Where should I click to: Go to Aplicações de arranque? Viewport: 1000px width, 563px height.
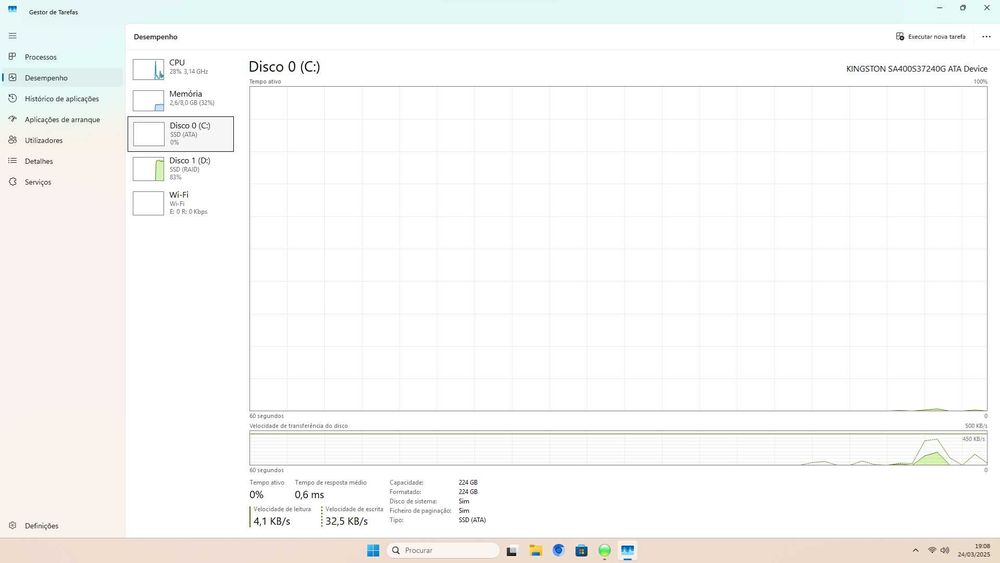(x=62, y=119)
